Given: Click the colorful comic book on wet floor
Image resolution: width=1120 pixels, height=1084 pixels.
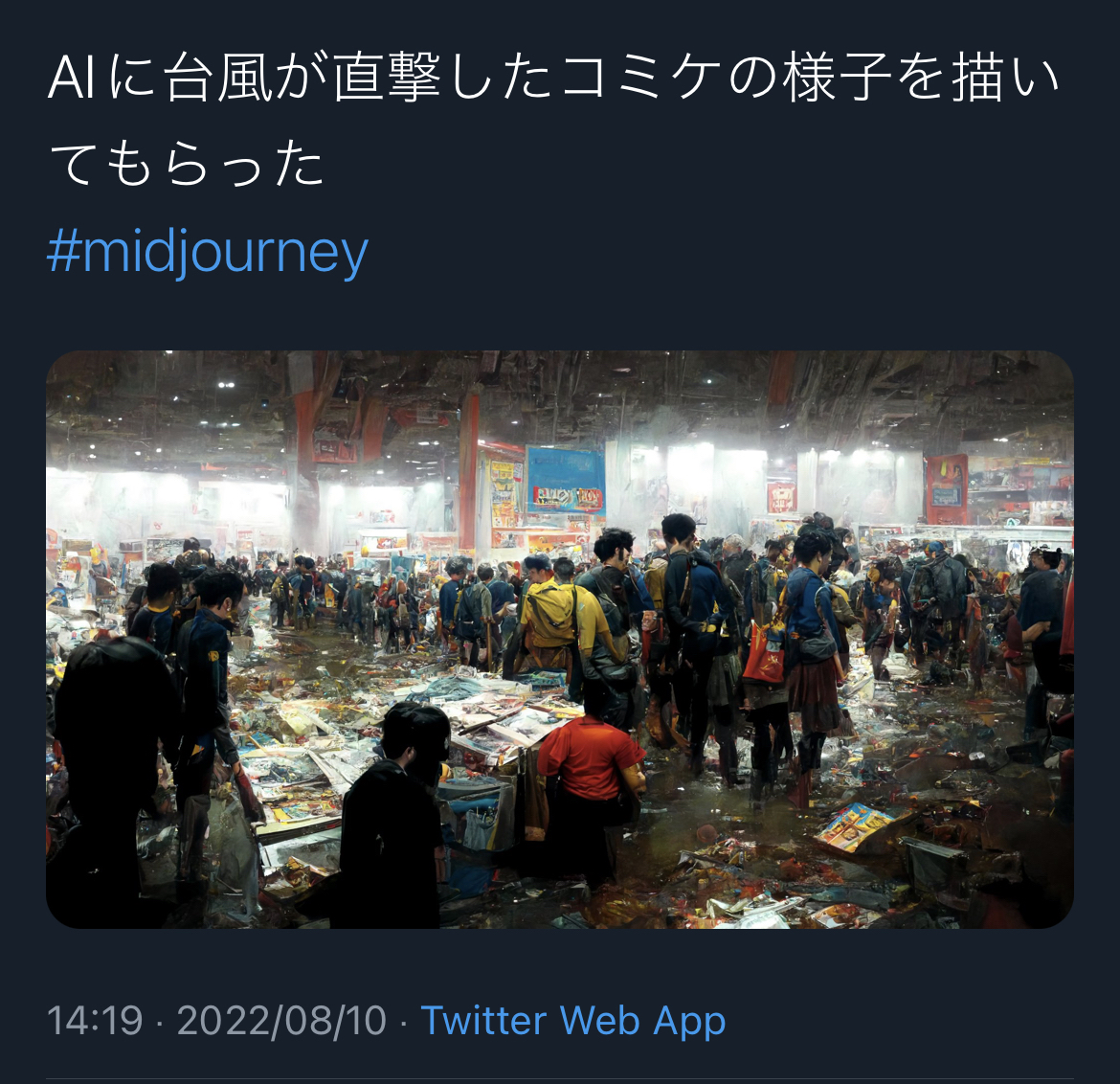Looking at the screenshot, I should [x=855, y=825].
